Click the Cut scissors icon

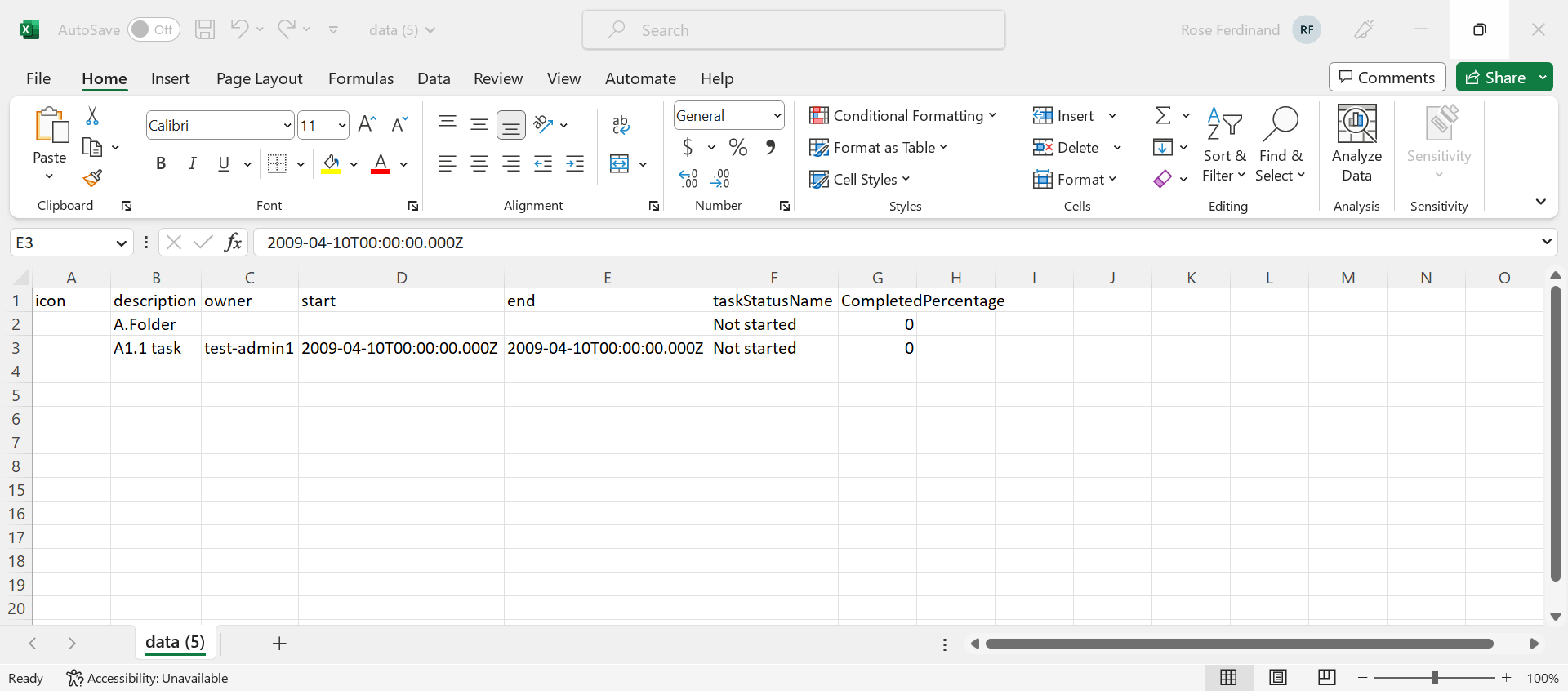click(92, 116)
